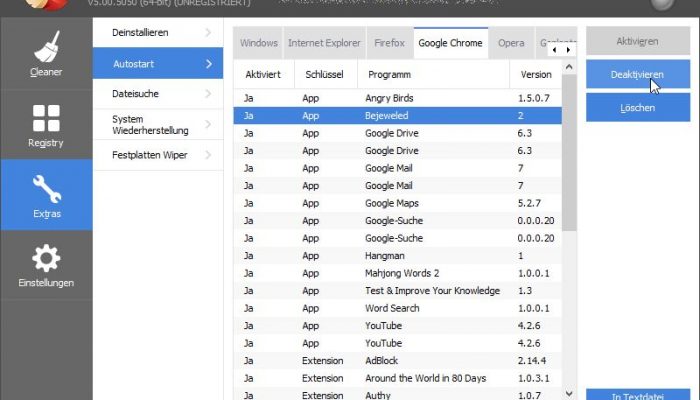Image resolution: width=700 pixels, height=400 pixels.
Task: Click the vertical scrollbar thumb
Action: pyautogui.click(x=569, y=153)
